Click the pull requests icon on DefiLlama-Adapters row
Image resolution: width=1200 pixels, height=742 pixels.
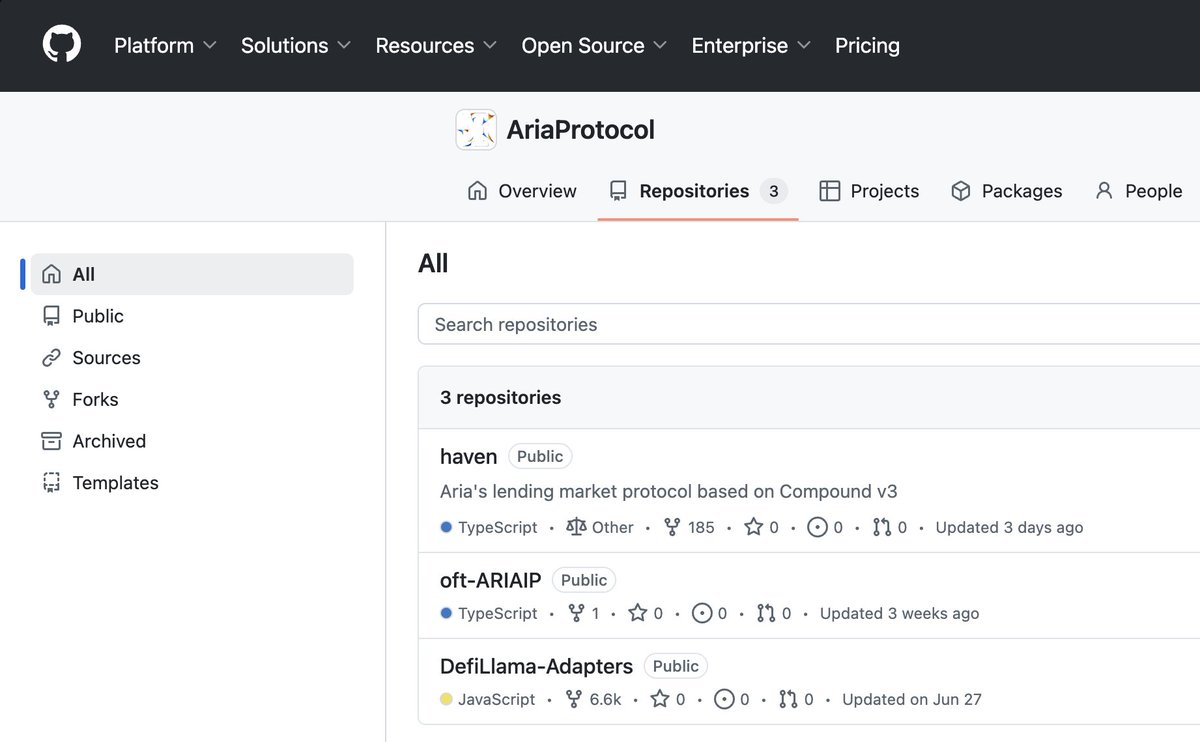(788, 699)
